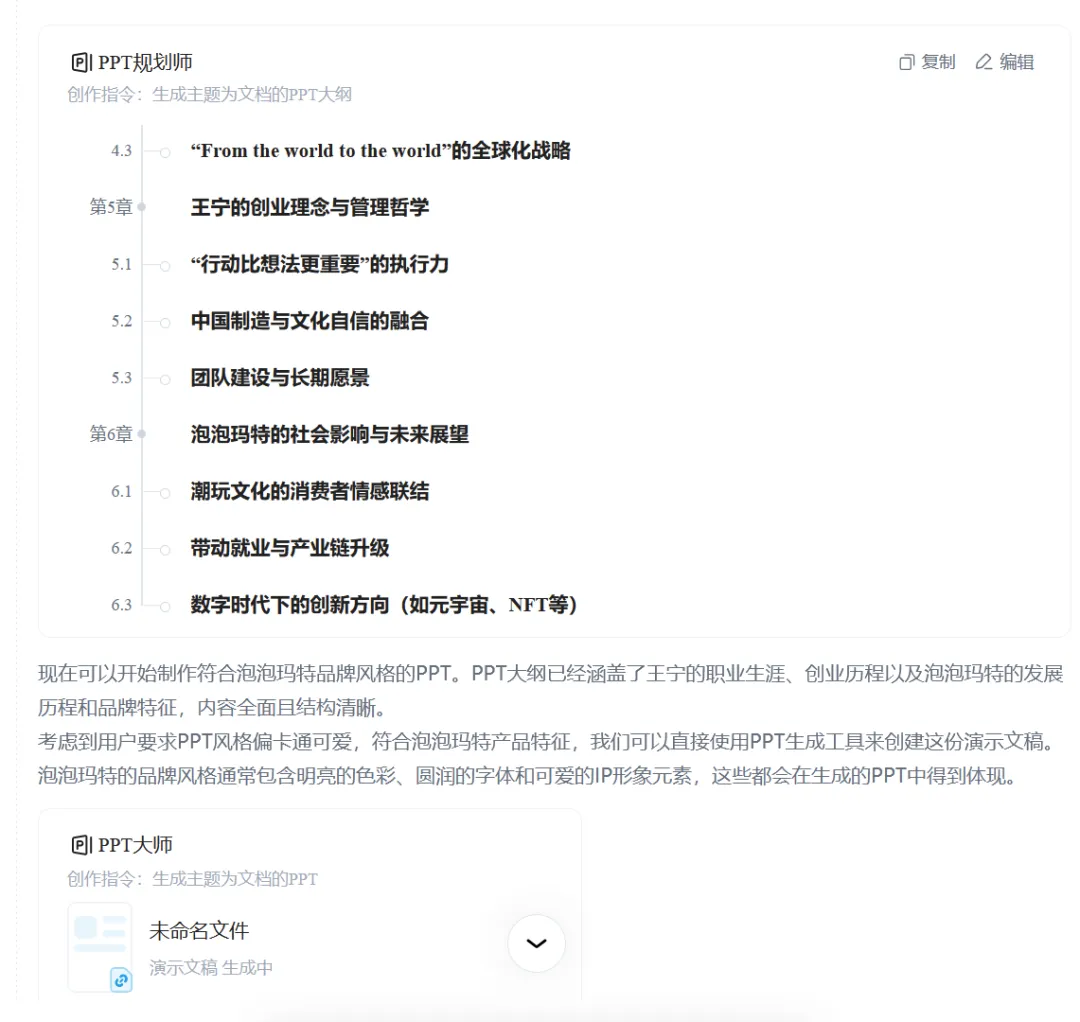Click the pencil edit icon beside 编辑

984,62
